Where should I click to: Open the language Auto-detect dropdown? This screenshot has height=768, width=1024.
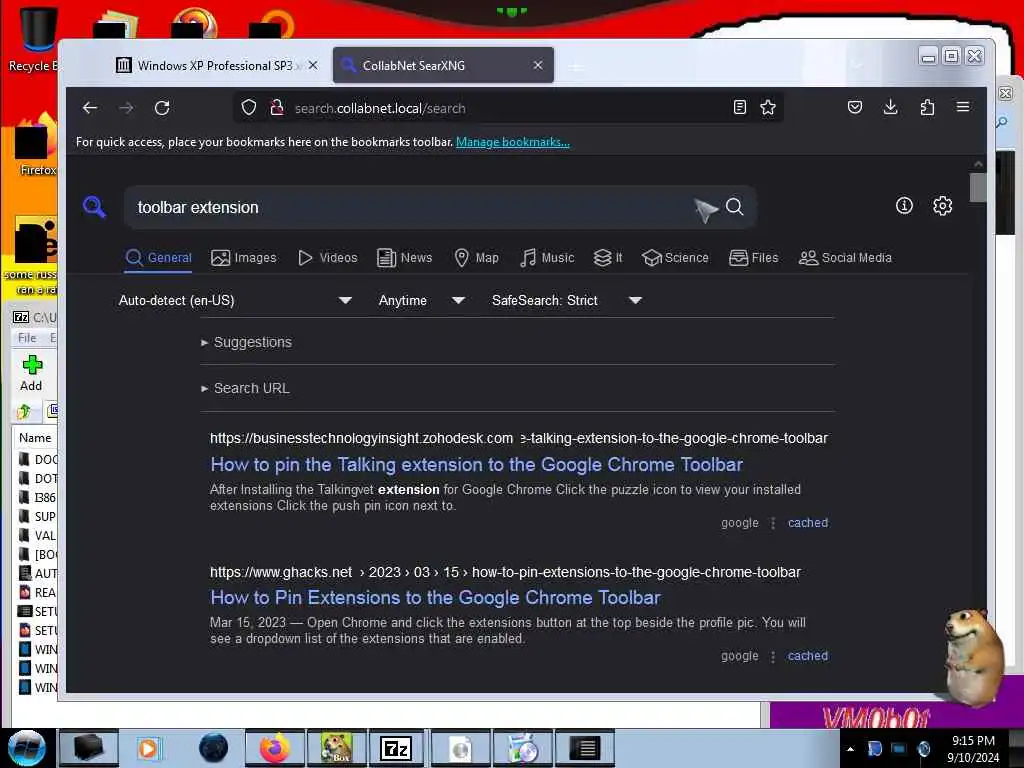coord(235,300)
